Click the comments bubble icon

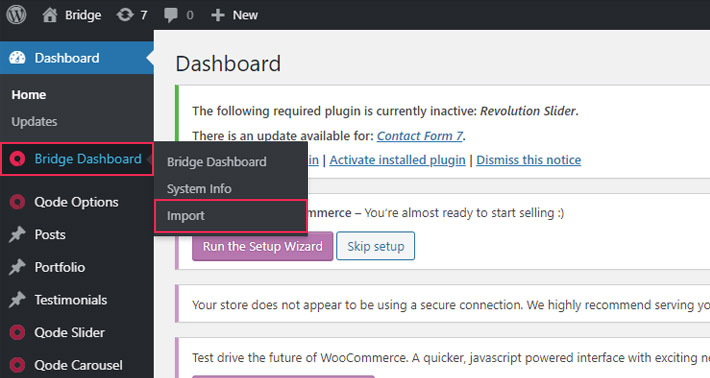pos(171,15)
